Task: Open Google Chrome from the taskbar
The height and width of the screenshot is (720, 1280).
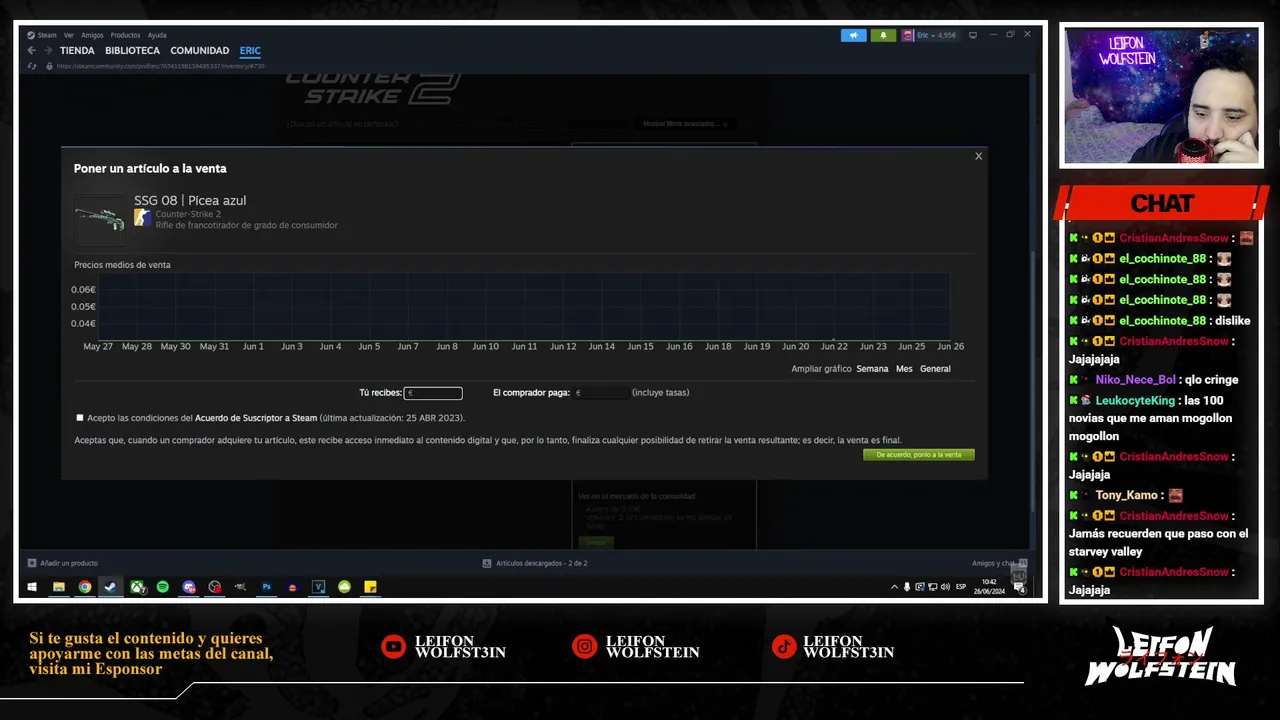Action: pyautogui.click(x=85, y=587)
